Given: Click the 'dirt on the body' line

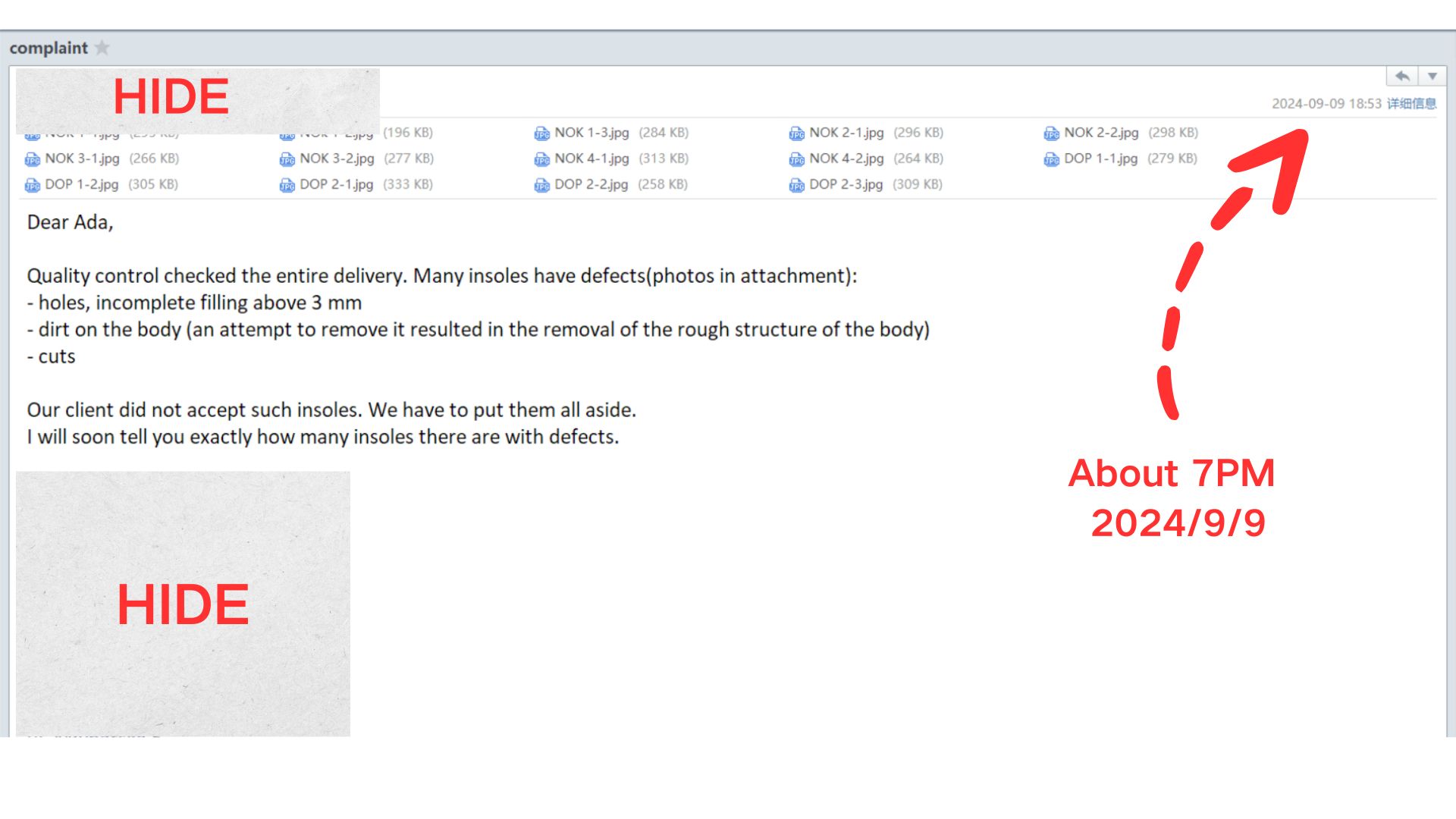Looking at the screenshot, I should pos(479,330).
